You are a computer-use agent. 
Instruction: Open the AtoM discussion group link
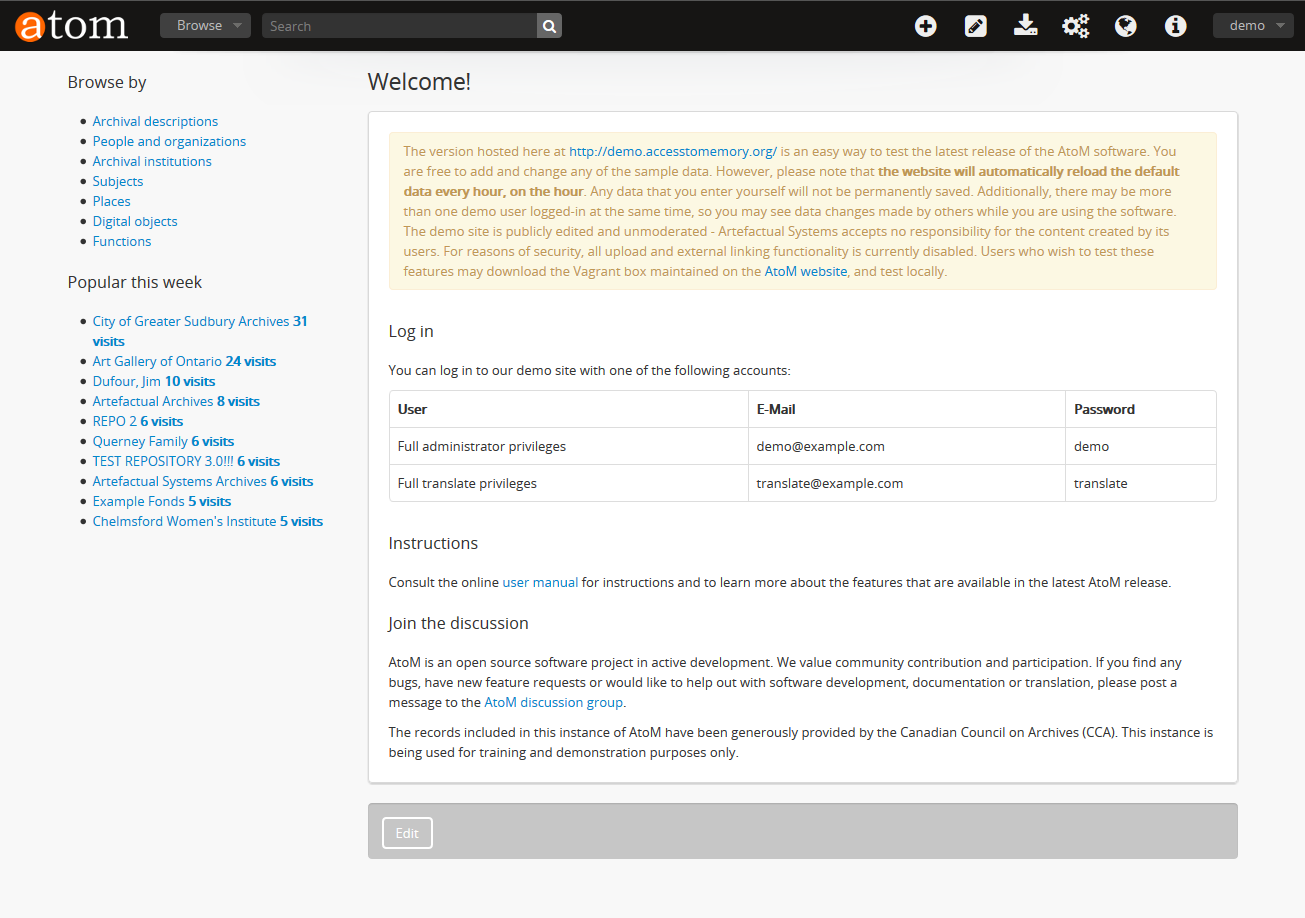(x=553, y=702)
